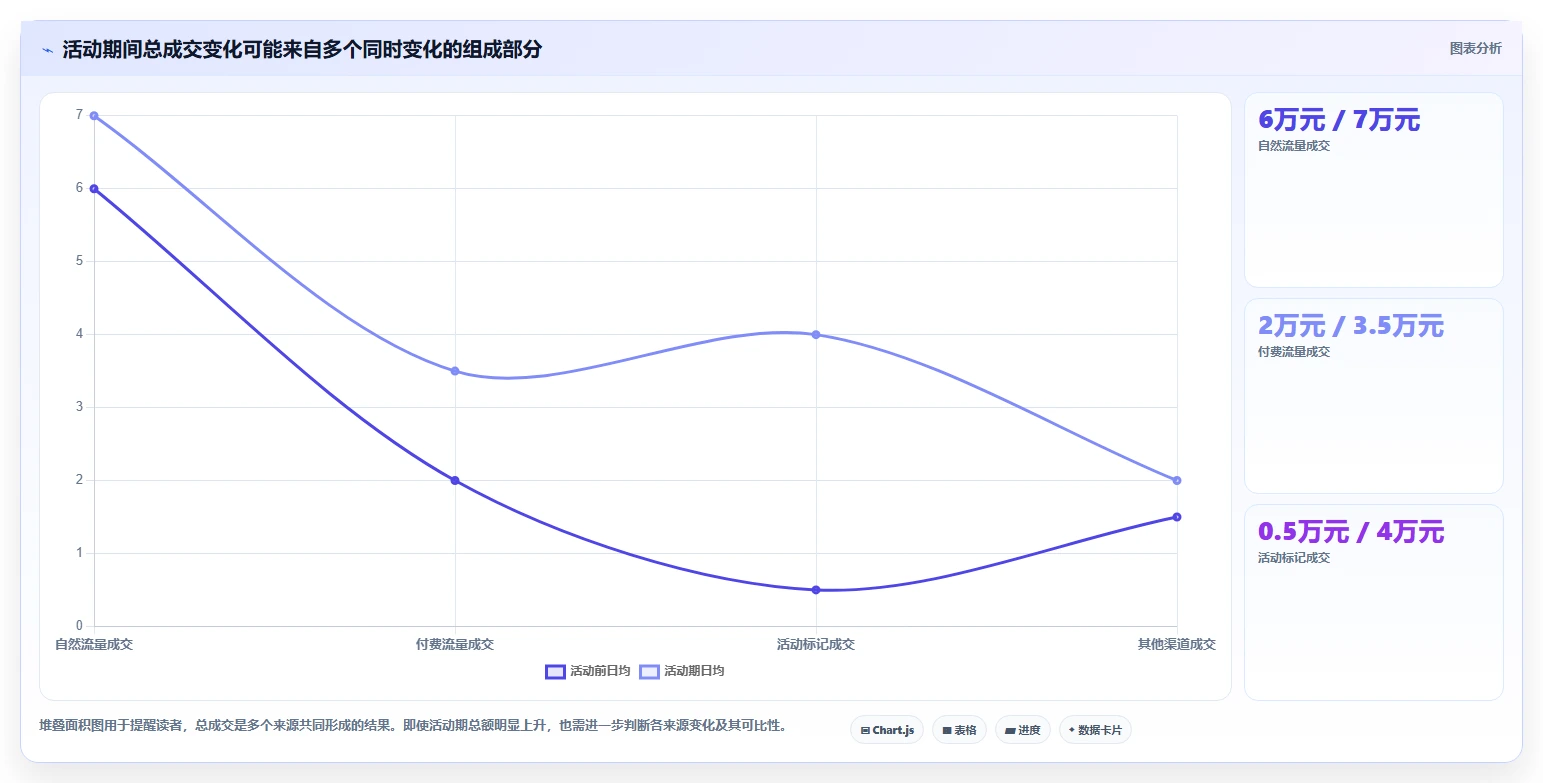Click the 活动期日均 point at 自然流量成交 (value 7)
Screen dimensions: 1543x783
point(94,116)
